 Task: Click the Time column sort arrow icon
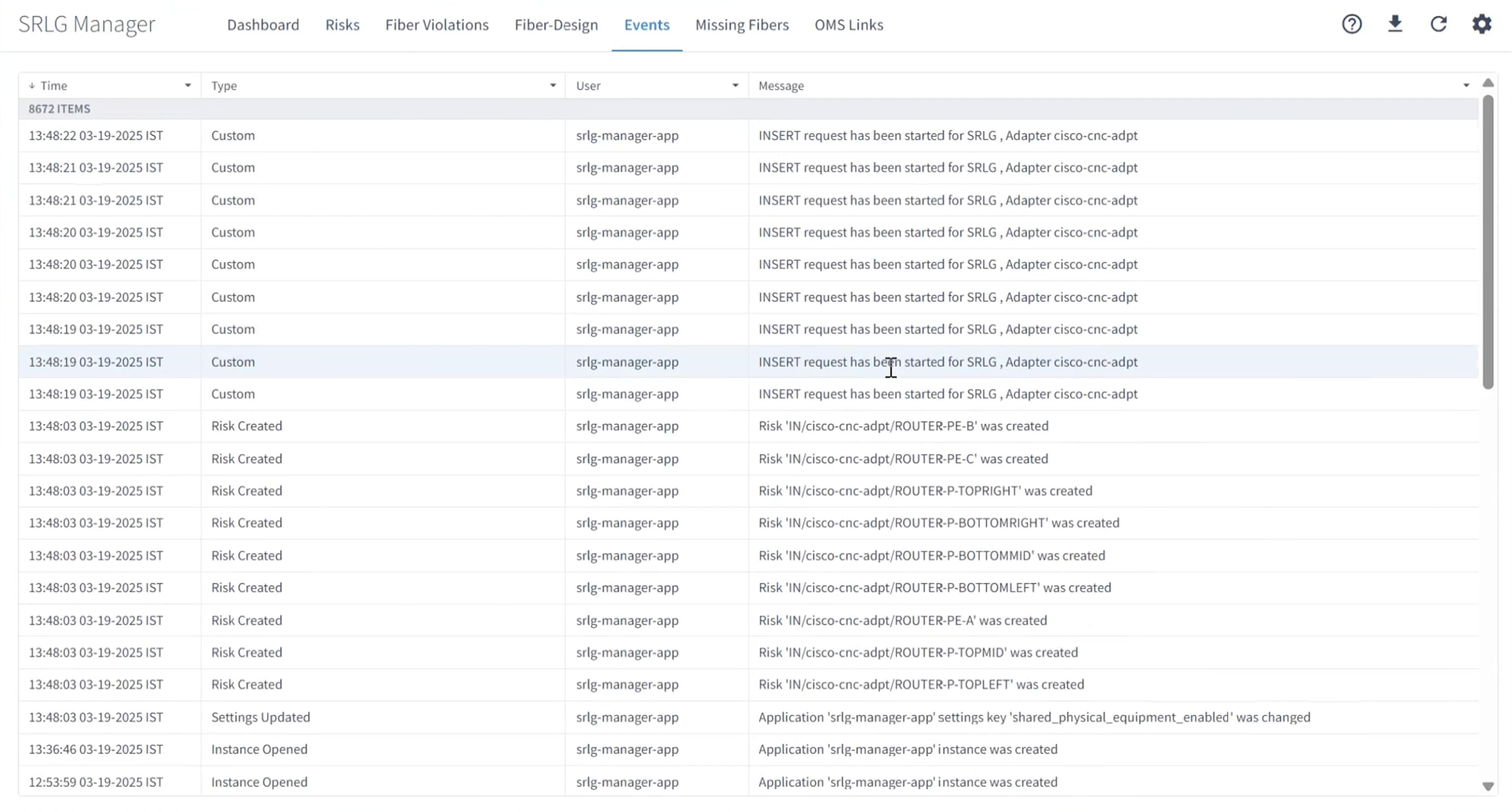[x=32, y=86]
